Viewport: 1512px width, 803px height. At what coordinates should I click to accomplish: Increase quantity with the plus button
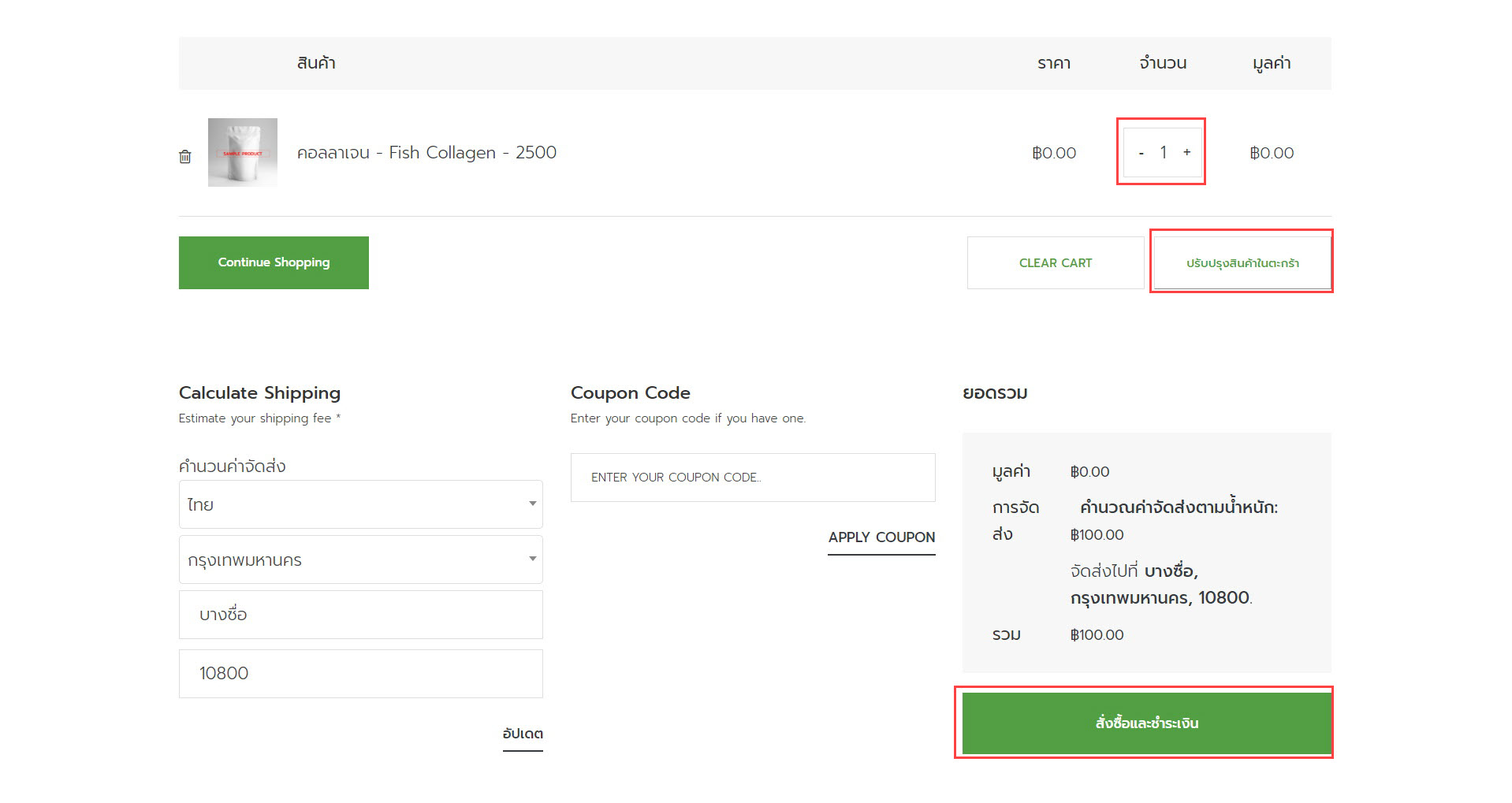pos(1186,152)
